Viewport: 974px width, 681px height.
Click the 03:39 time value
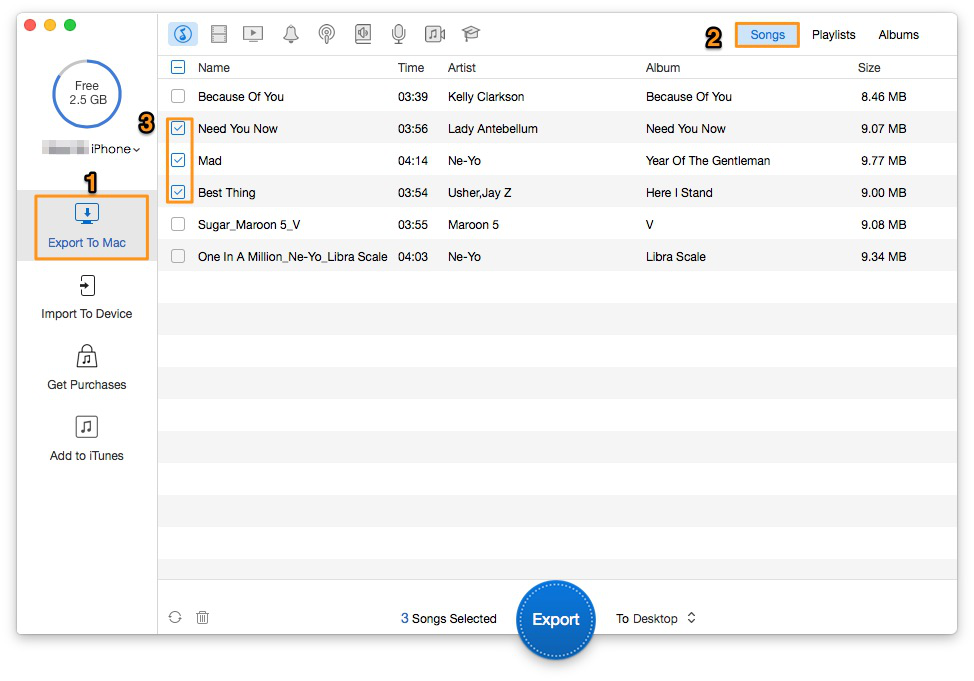[413, 97]
